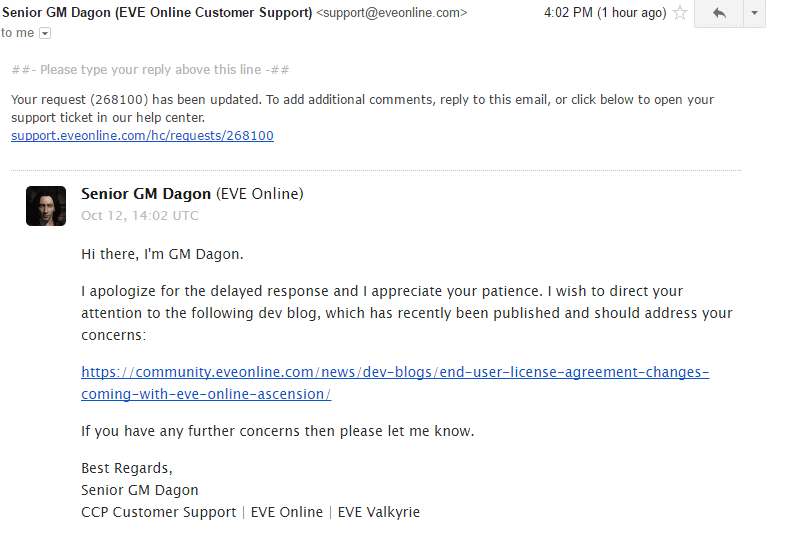Click 'CCP Customer Support' signature text
The width and height of the screenshot is (800, 548).
159,512
